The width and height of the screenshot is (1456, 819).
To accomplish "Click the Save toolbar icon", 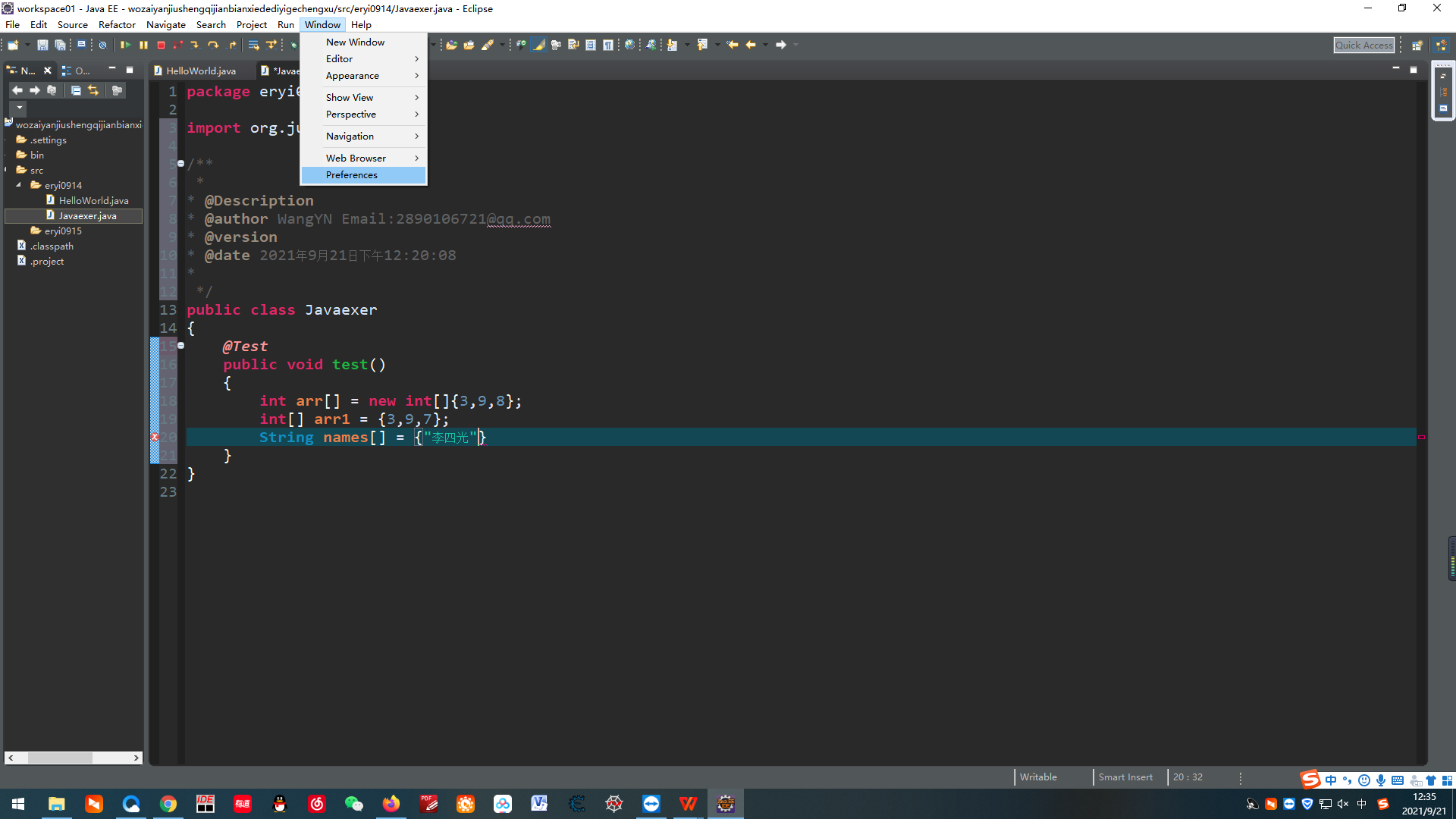I will point(42,45).
